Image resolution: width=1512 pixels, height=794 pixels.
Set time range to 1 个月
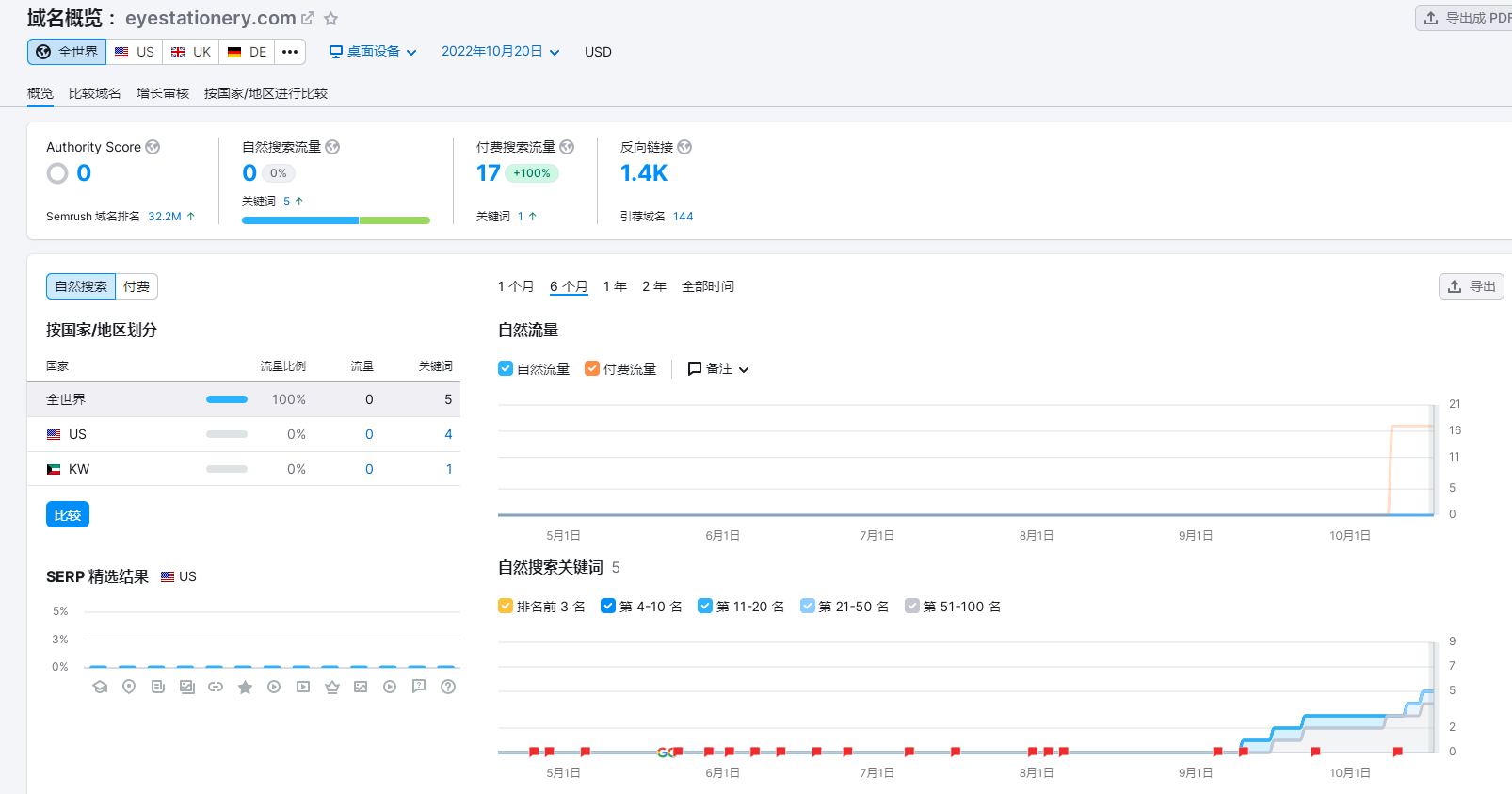[x=516, y=286]
